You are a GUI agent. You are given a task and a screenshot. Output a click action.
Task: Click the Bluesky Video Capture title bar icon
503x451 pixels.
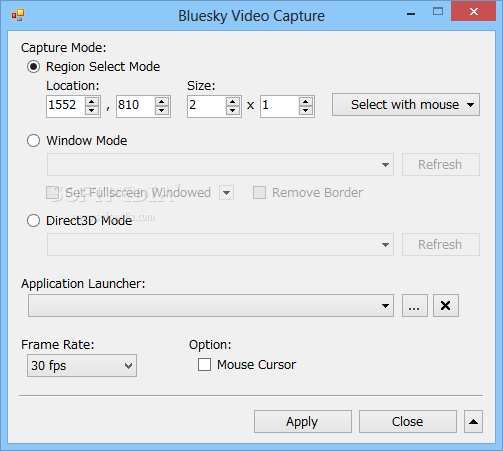[18, 15]
